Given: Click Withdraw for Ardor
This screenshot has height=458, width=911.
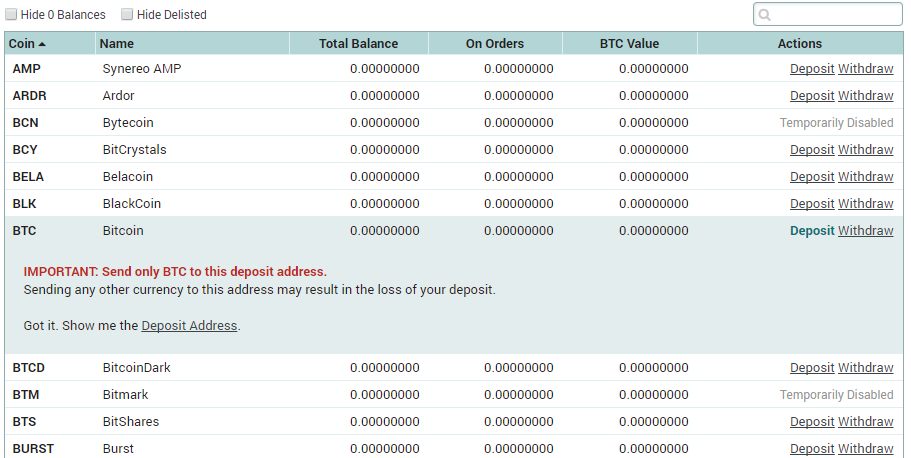Looking at the screenshot, I should pos(865,96).
